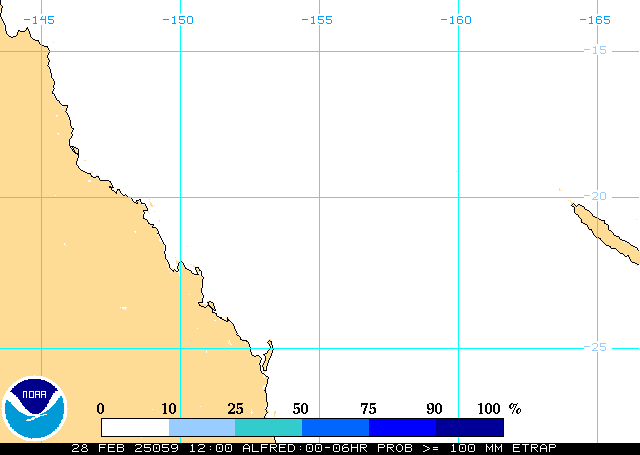
Task: Click the -150 longitude label
Action: point(178,20)
